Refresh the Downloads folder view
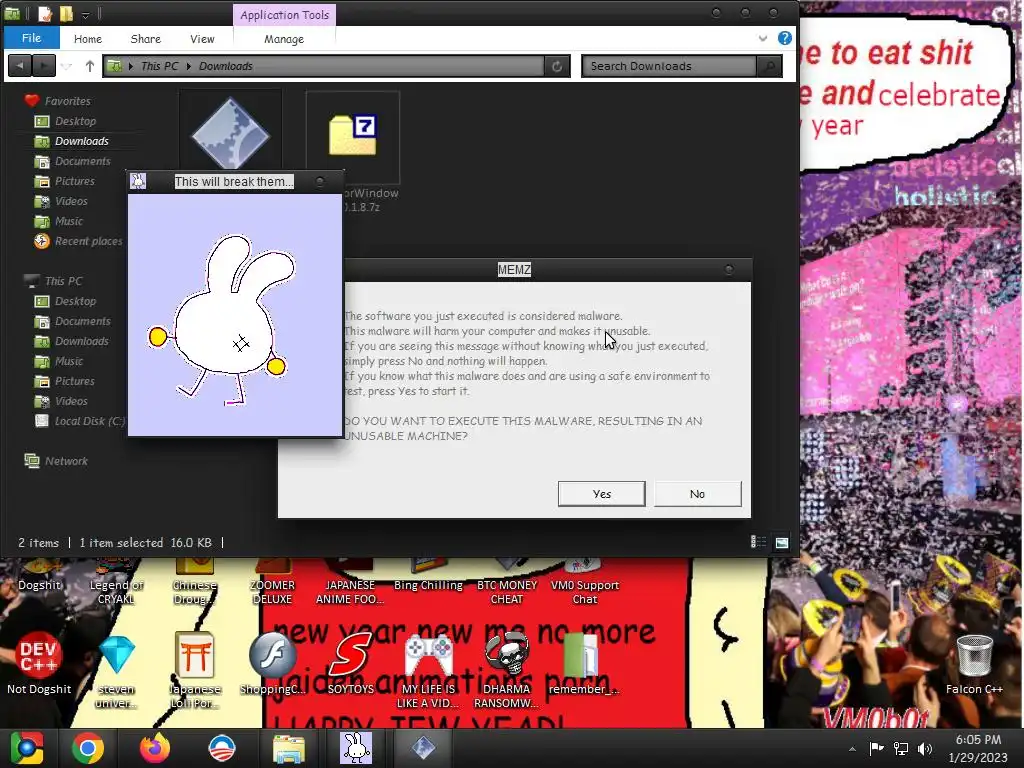The image size is (1024, 768). pos(556,66)
